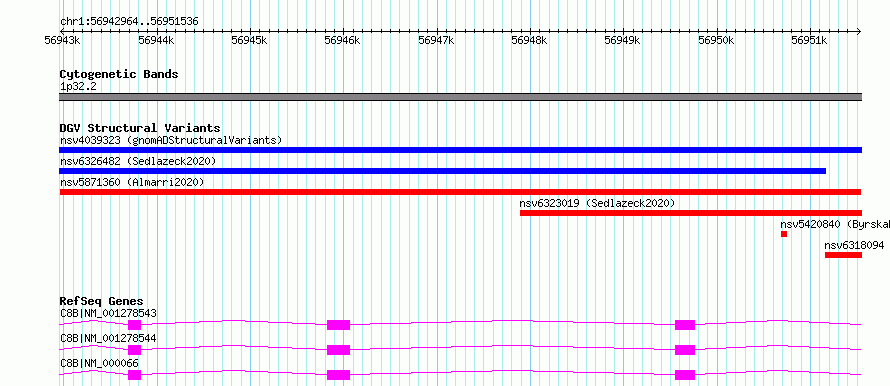This screenshot has height=386, width=890.
Task: Click the nsv4039323 gnomAD variant label
Action: 171,140
